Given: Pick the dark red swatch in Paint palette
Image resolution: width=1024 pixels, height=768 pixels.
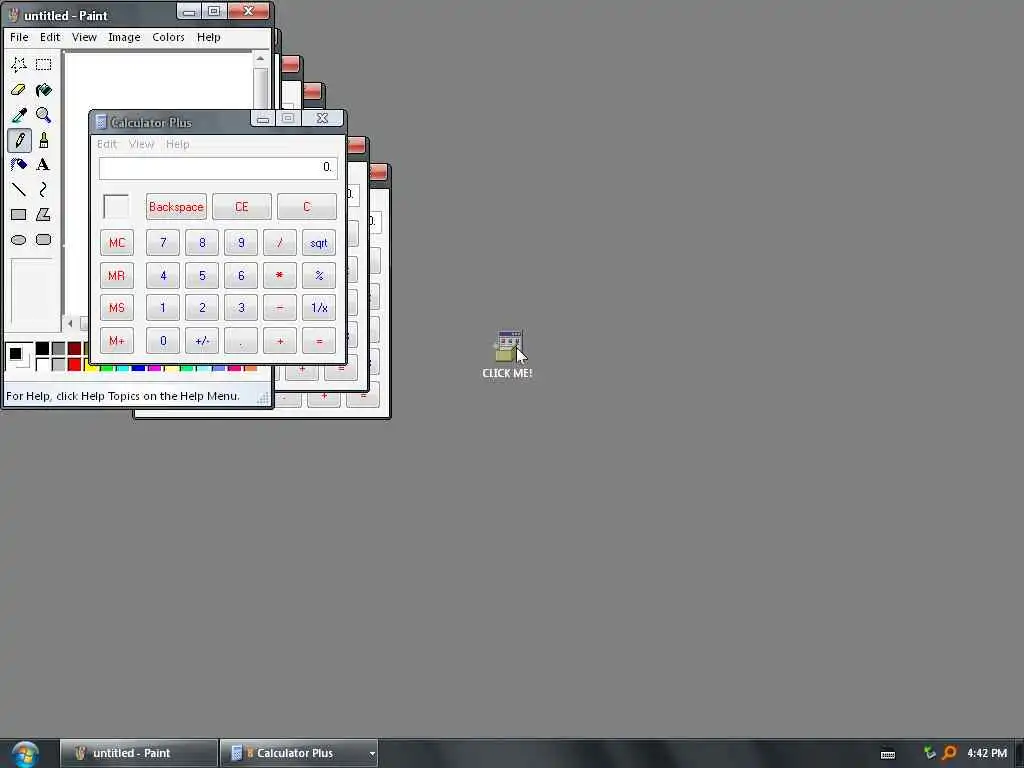Looking at the screenshot, I should [74, 349].
